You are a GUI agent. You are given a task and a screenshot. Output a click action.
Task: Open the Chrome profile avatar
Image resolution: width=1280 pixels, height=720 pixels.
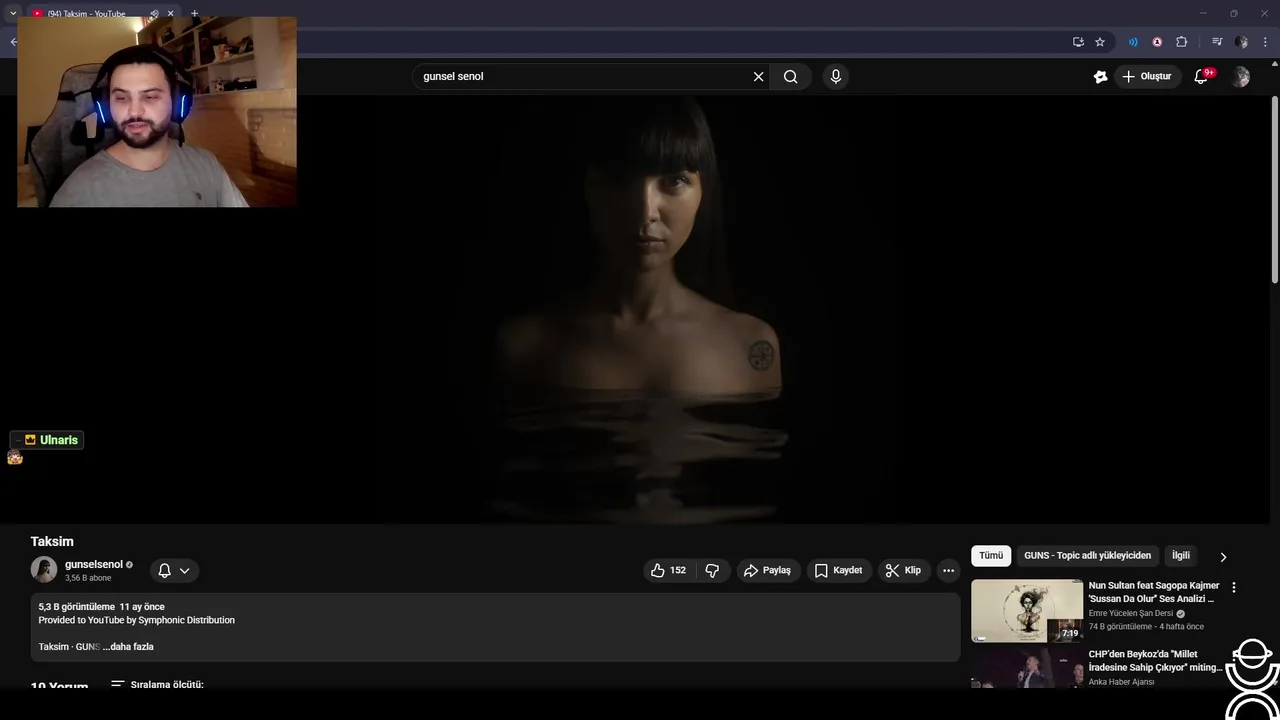[1241, 42]
